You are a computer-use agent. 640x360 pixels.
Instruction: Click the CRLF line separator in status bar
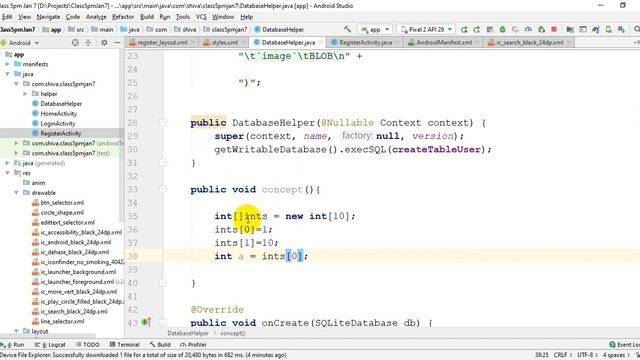click(x=562, y=355)
